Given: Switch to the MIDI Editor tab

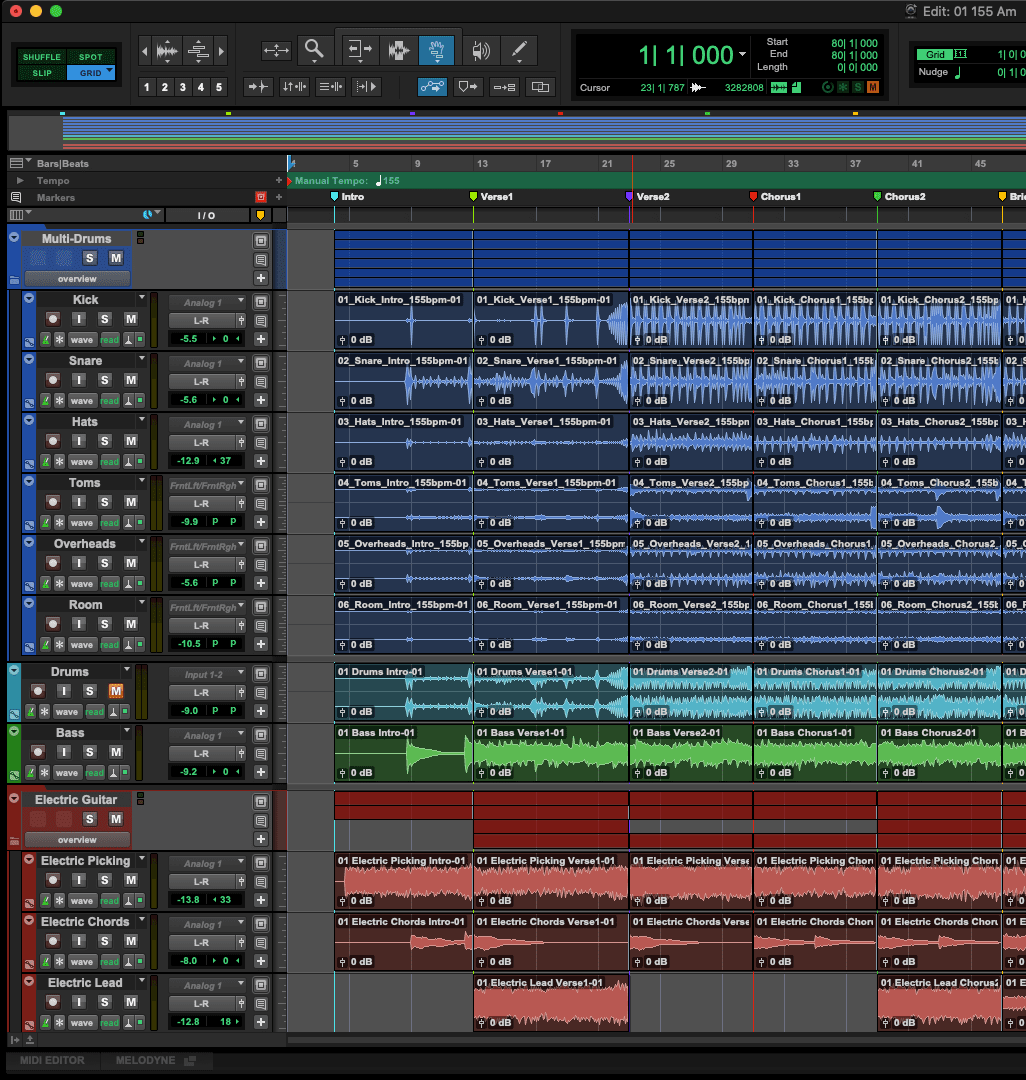Looking at the screenshot, I should tap(52, 1060).
